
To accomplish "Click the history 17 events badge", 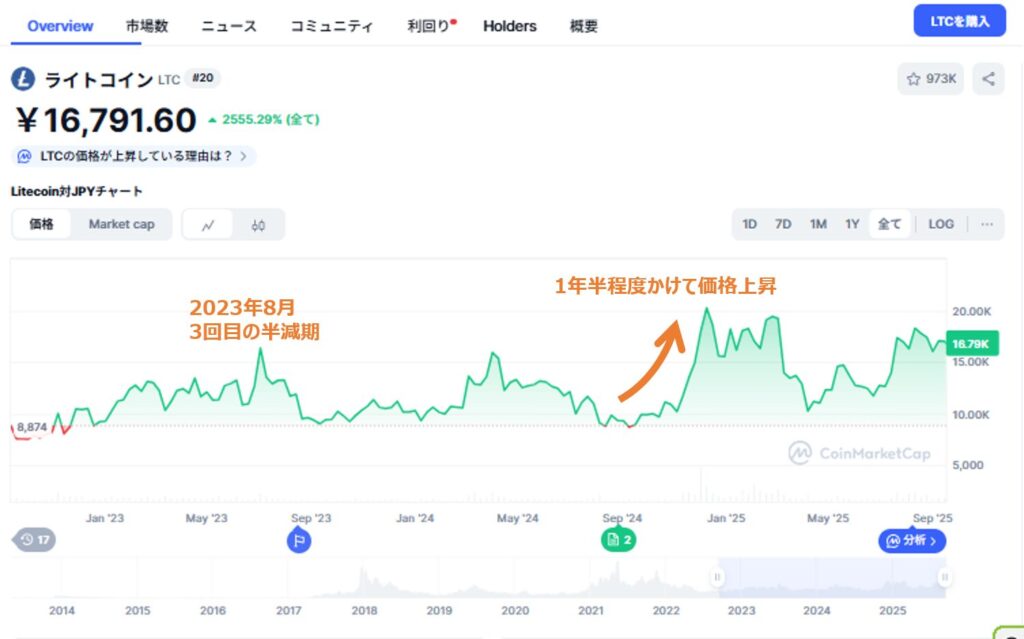I will click(34, 540).
